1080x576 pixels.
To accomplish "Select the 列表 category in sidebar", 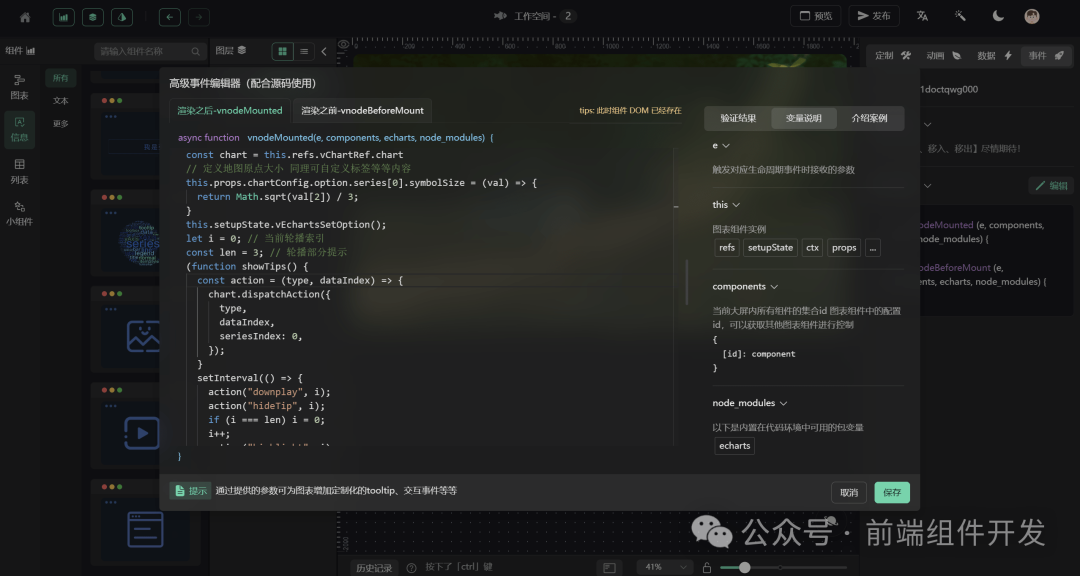I will tap(19, 172).
